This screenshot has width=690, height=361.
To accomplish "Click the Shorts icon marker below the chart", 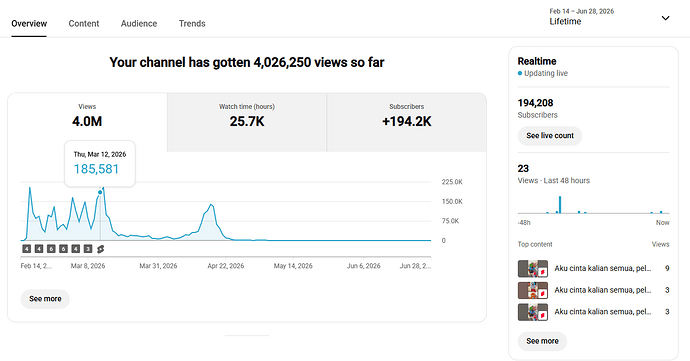I will pyautogui.click(x=100, y=249).
